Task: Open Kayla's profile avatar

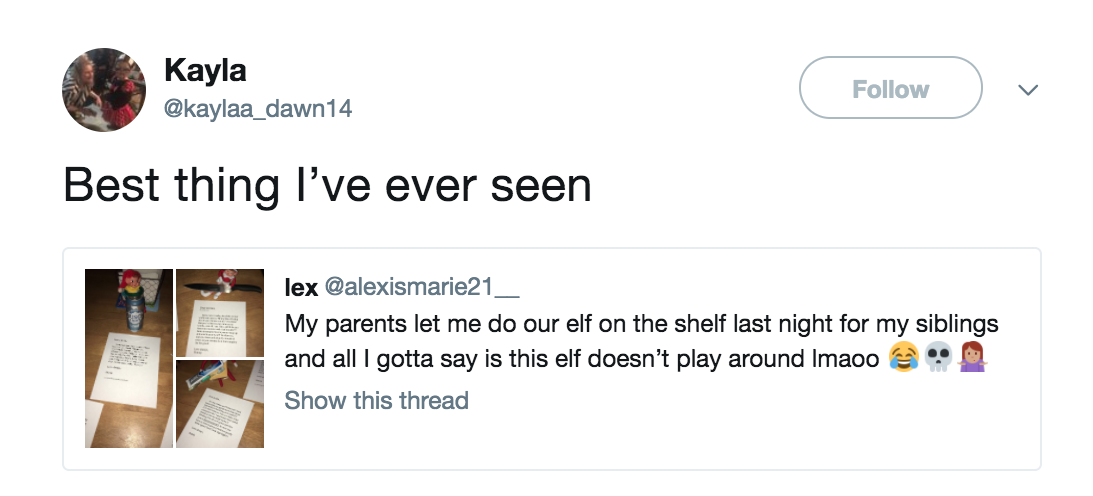Action: click(x=104, y=89)
